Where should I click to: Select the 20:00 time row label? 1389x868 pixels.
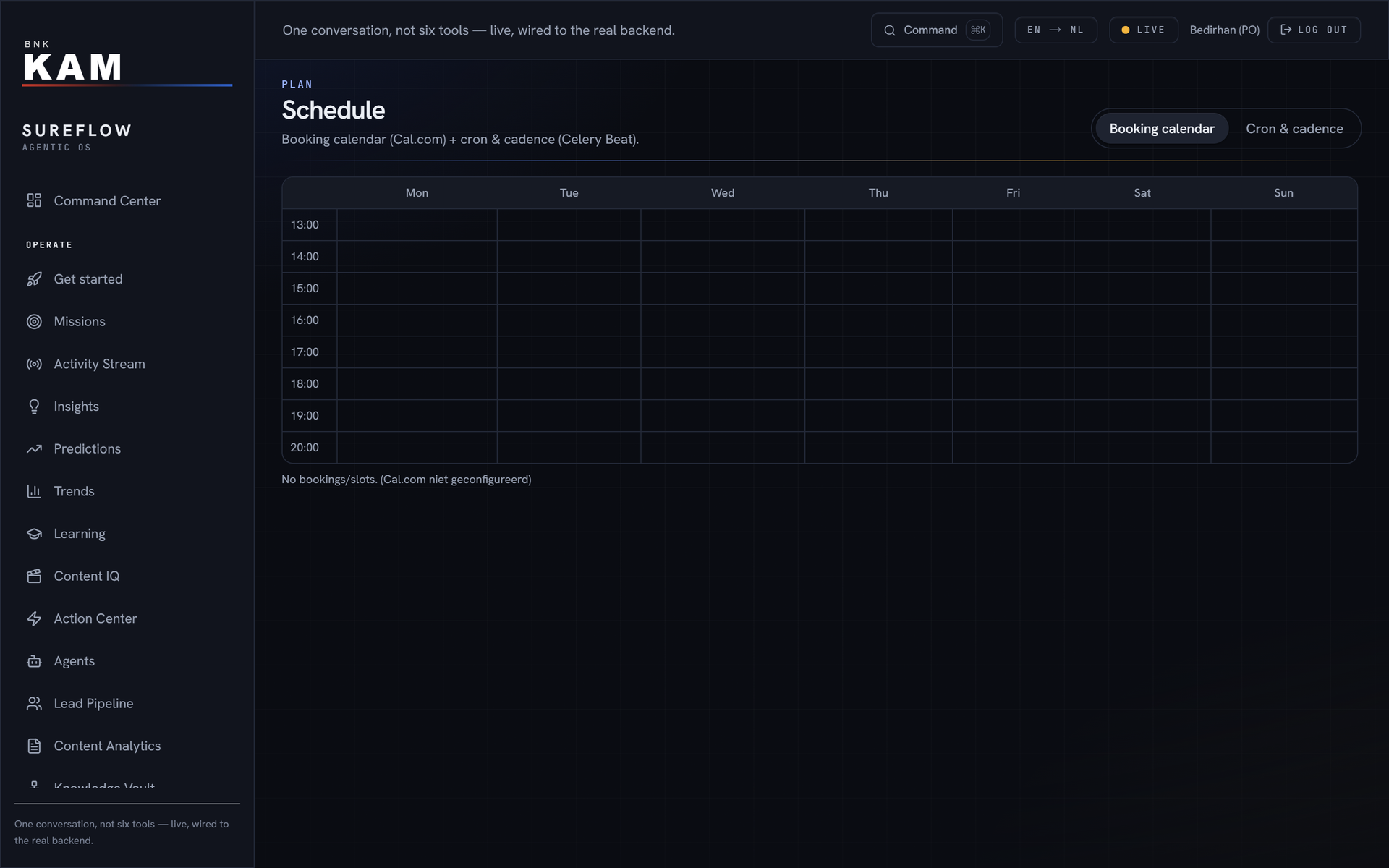305,448
